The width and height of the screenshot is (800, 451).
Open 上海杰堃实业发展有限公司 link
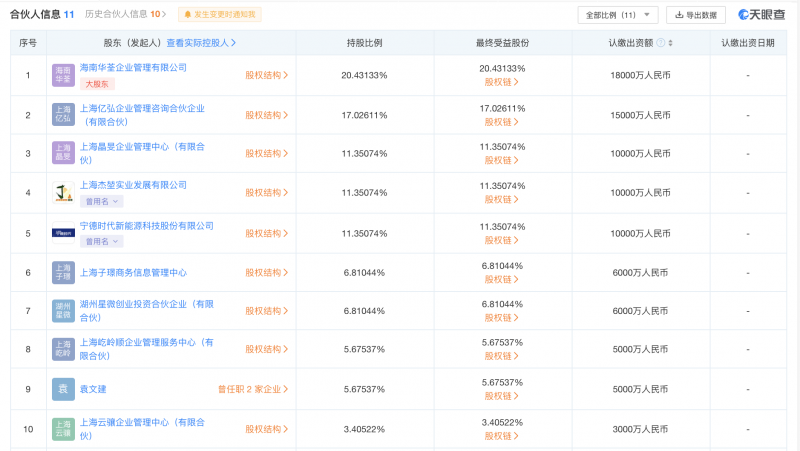click(x=133, y=185)
